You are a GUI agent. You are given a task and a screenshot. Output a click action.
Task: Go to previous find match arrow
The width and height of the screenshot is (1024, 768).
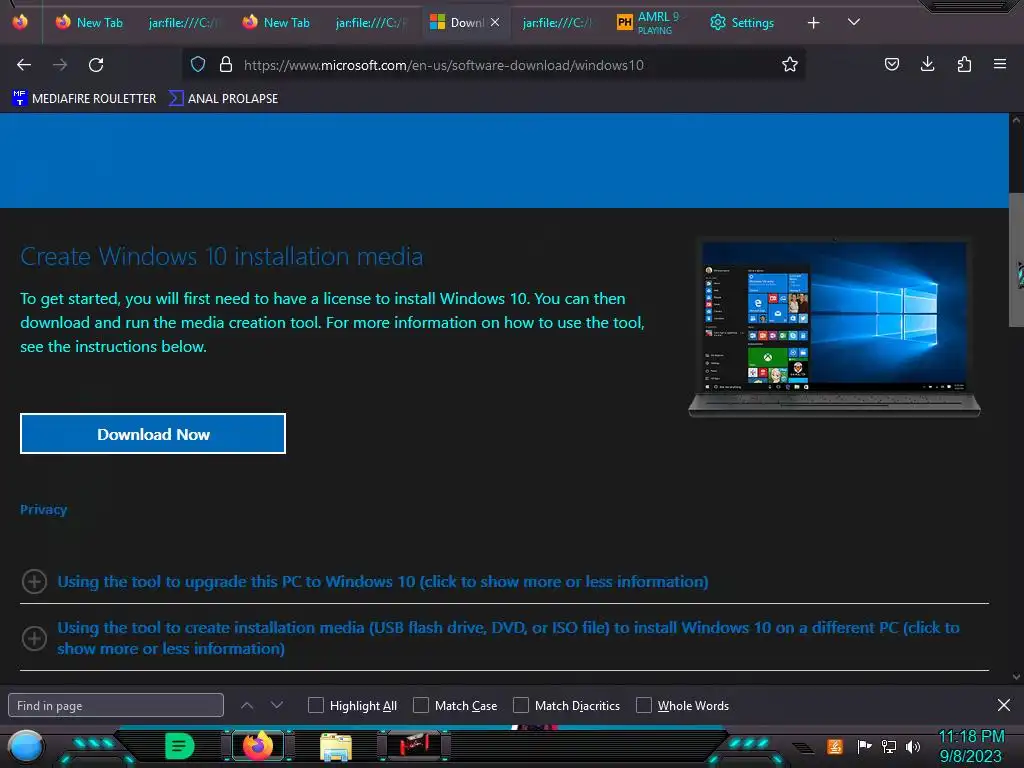coord(247,705)
